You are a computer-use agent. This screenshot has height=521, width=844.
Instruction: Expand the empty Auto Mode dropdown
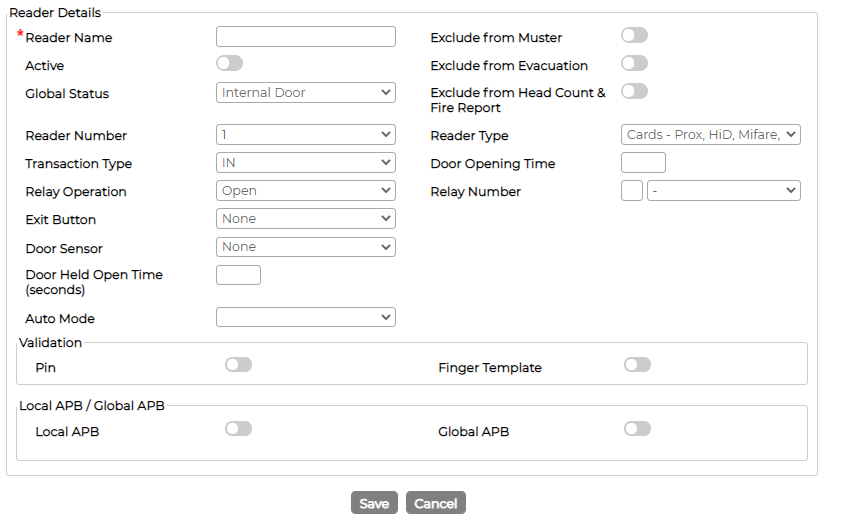tap(306, 317)
